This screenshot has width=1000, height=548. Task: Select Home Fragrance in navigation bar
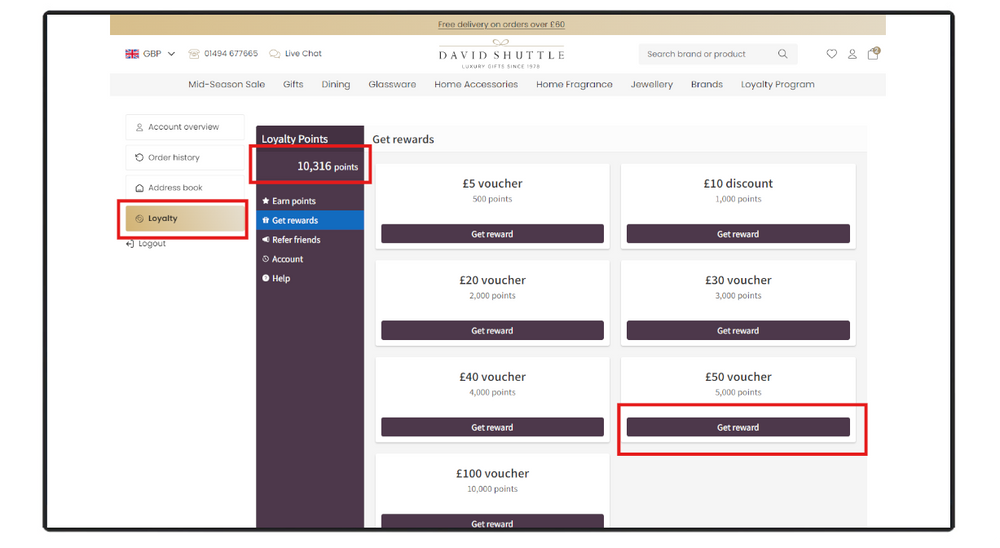pyautogui.click(x=574, y=85)
